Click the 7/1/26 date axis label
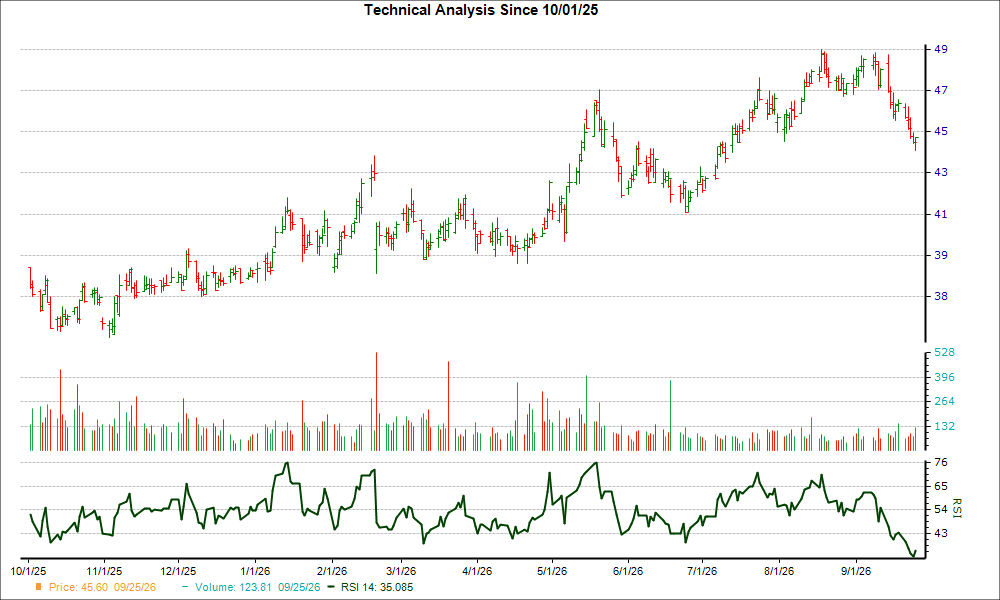The width and height of the screenshot is (1000, 600). [702, 571]
